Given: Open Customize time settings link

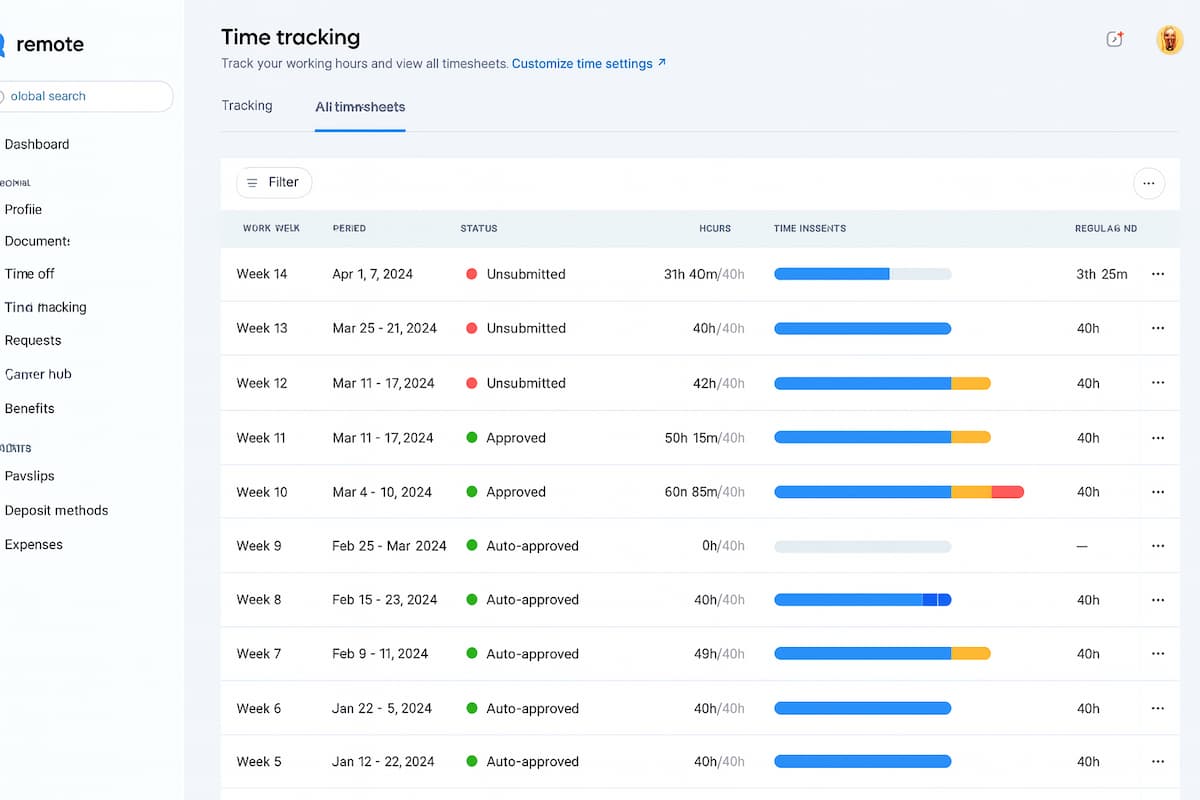Looking at the screenshot, I should [x=588, y=64].
